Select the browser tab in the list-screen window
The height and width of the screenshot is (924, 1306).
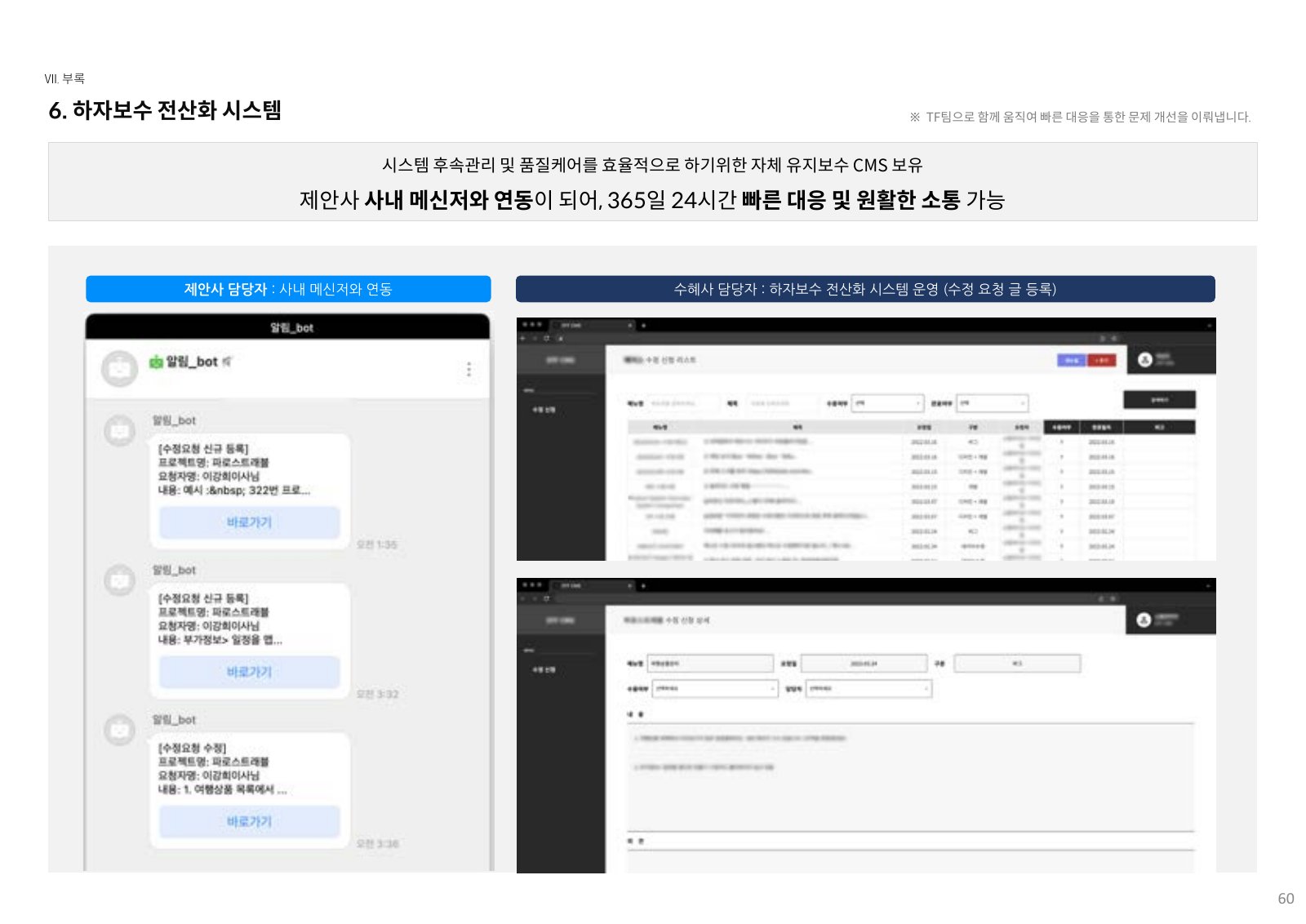593,325
